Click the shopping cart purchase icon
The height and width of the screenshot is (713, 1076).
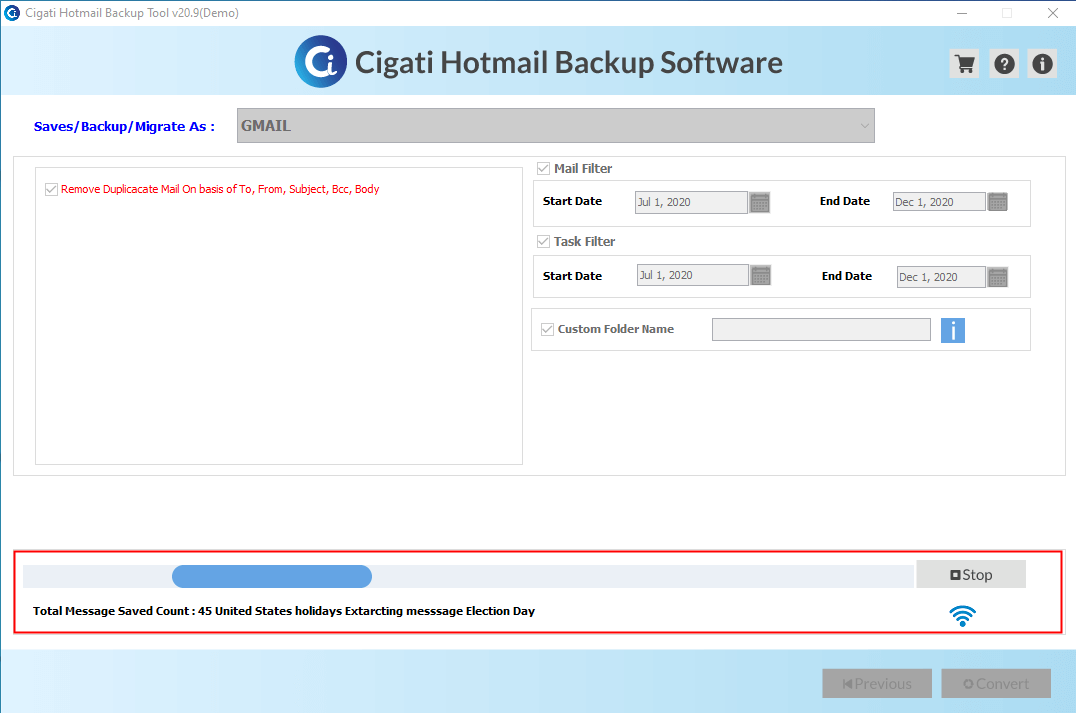coord(965,64)
